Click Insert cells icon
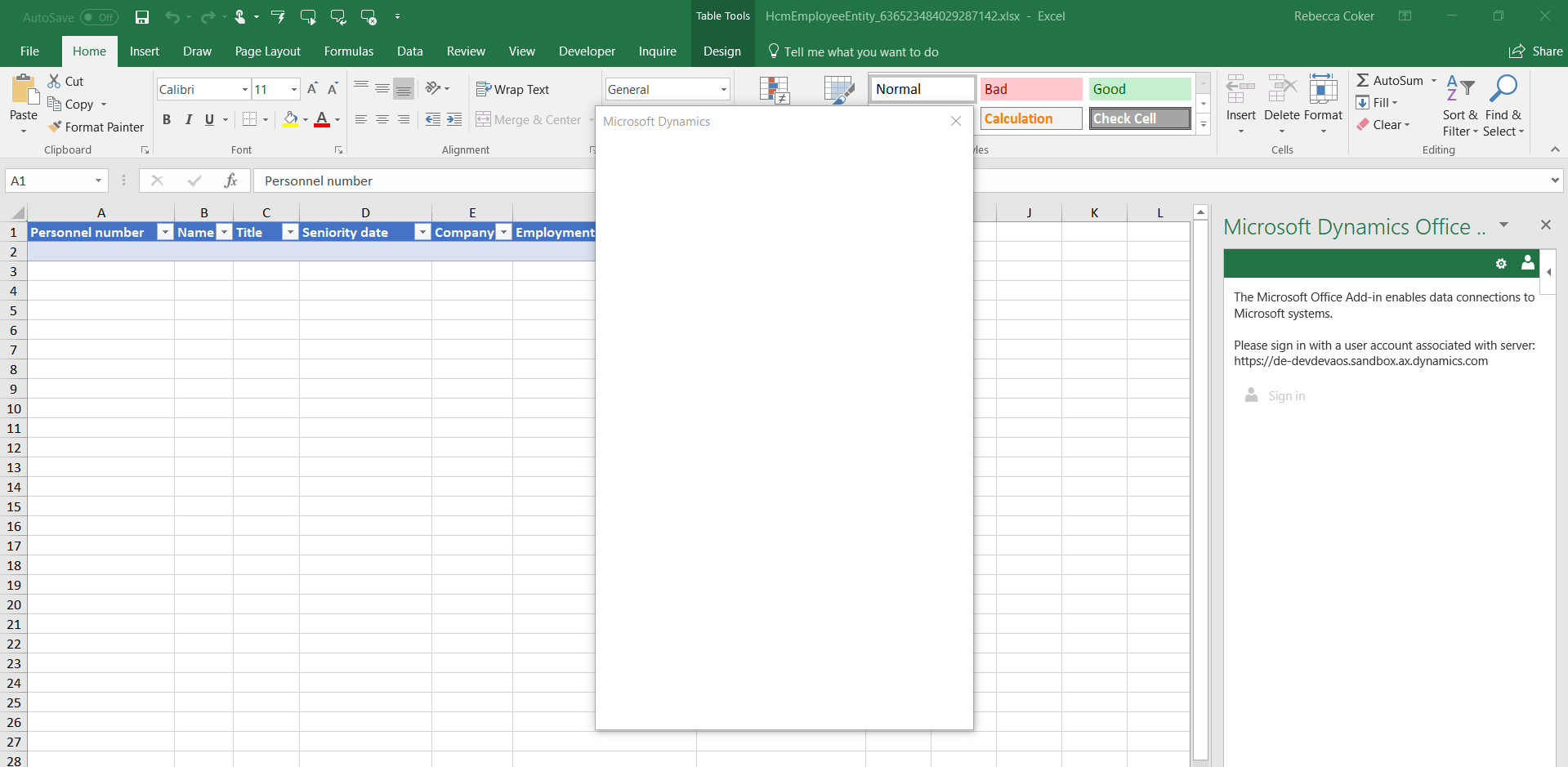Image resolution: width=1568 pixels, height=767 pixels. pos(1240,88)
